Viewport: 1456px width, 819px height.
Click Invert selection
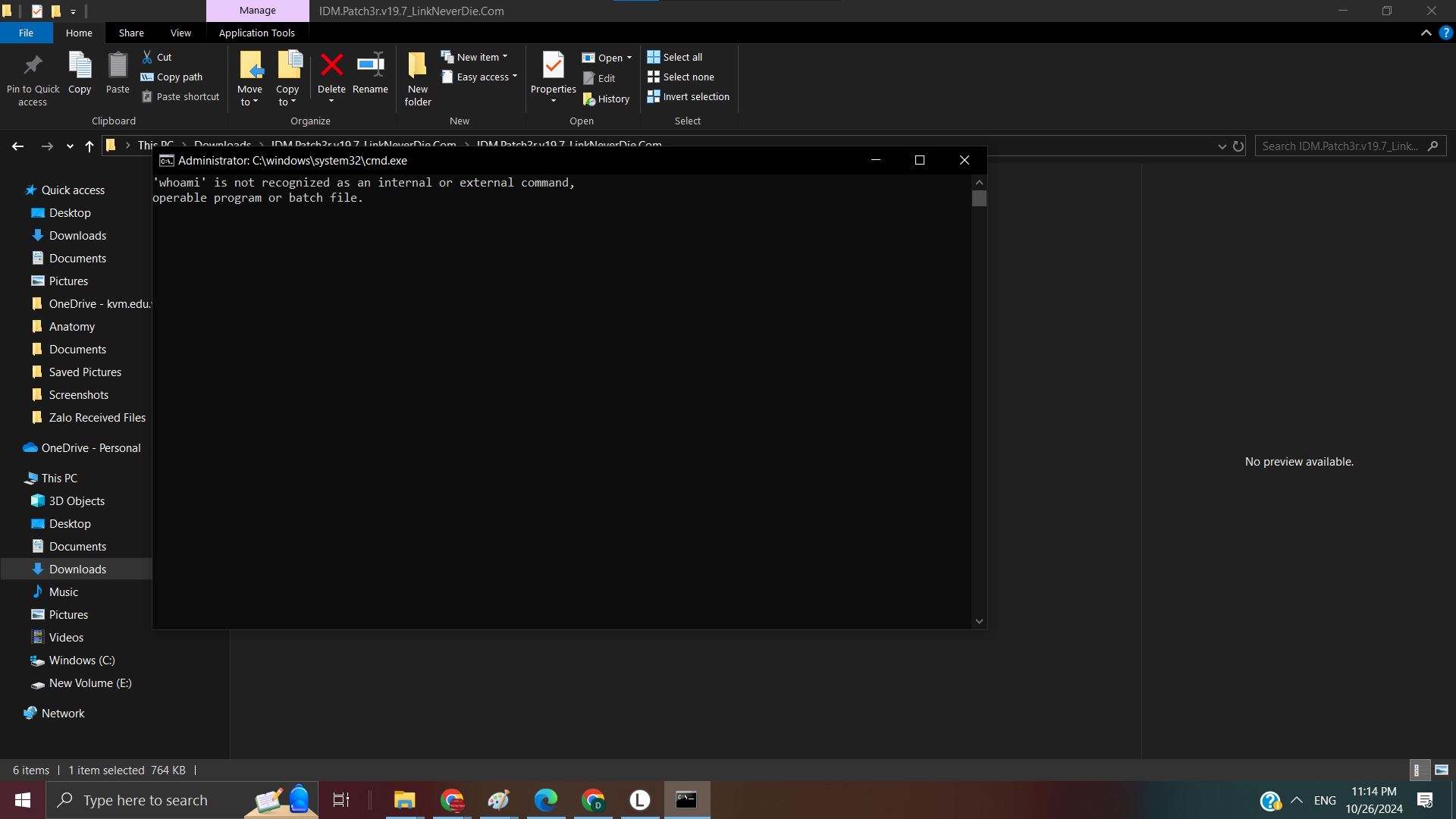click(x=688, y=96)
